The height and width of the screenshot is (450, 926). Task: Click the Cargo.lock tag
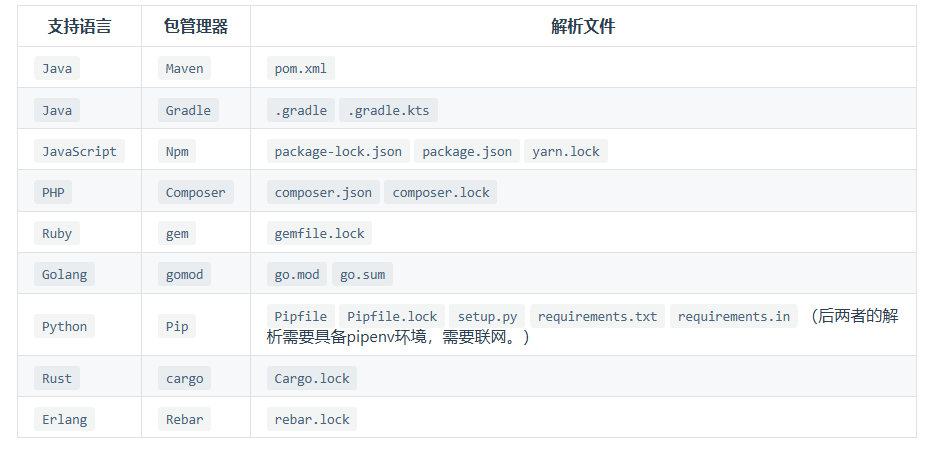tap(312, 379)
